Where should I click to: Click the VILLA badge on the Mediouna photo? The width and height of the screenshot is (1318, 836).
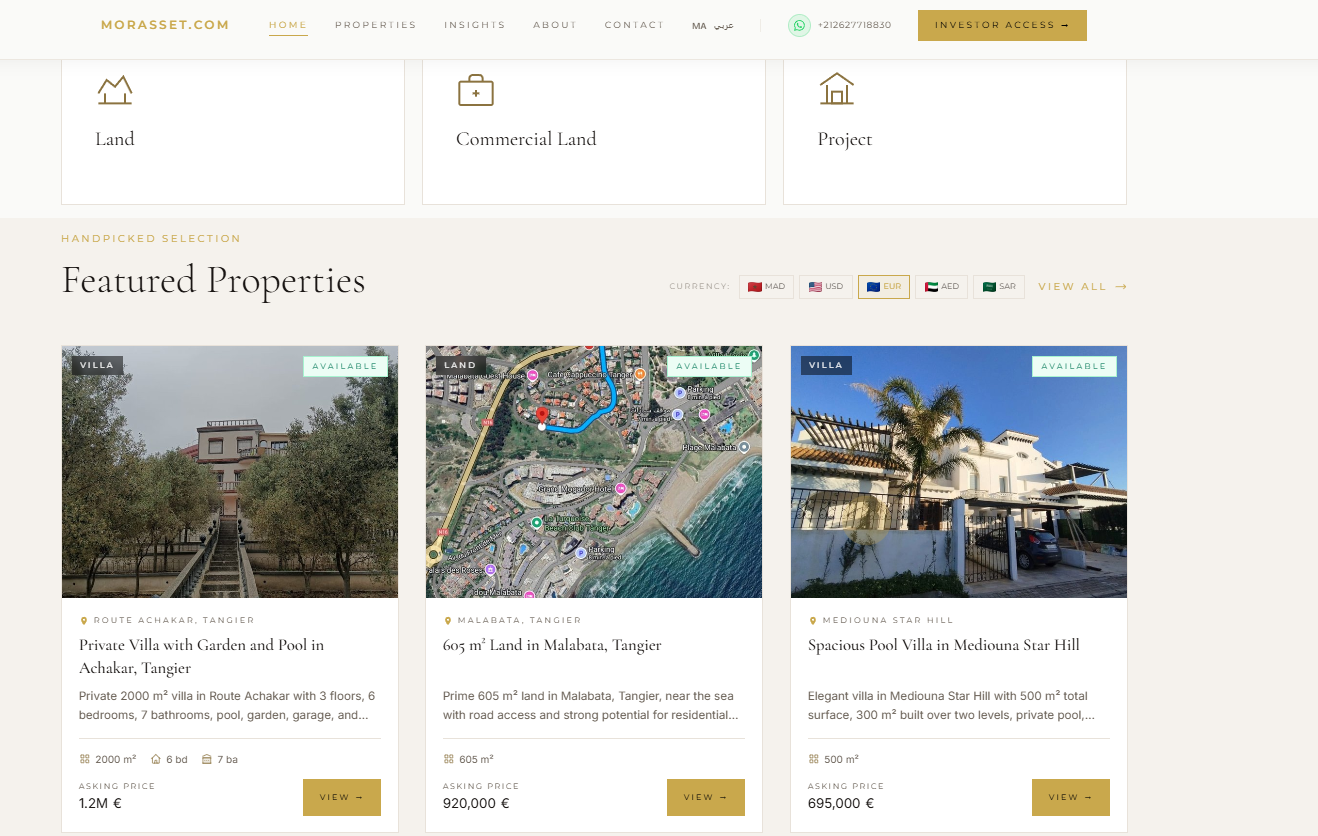[x=826, y=365]
